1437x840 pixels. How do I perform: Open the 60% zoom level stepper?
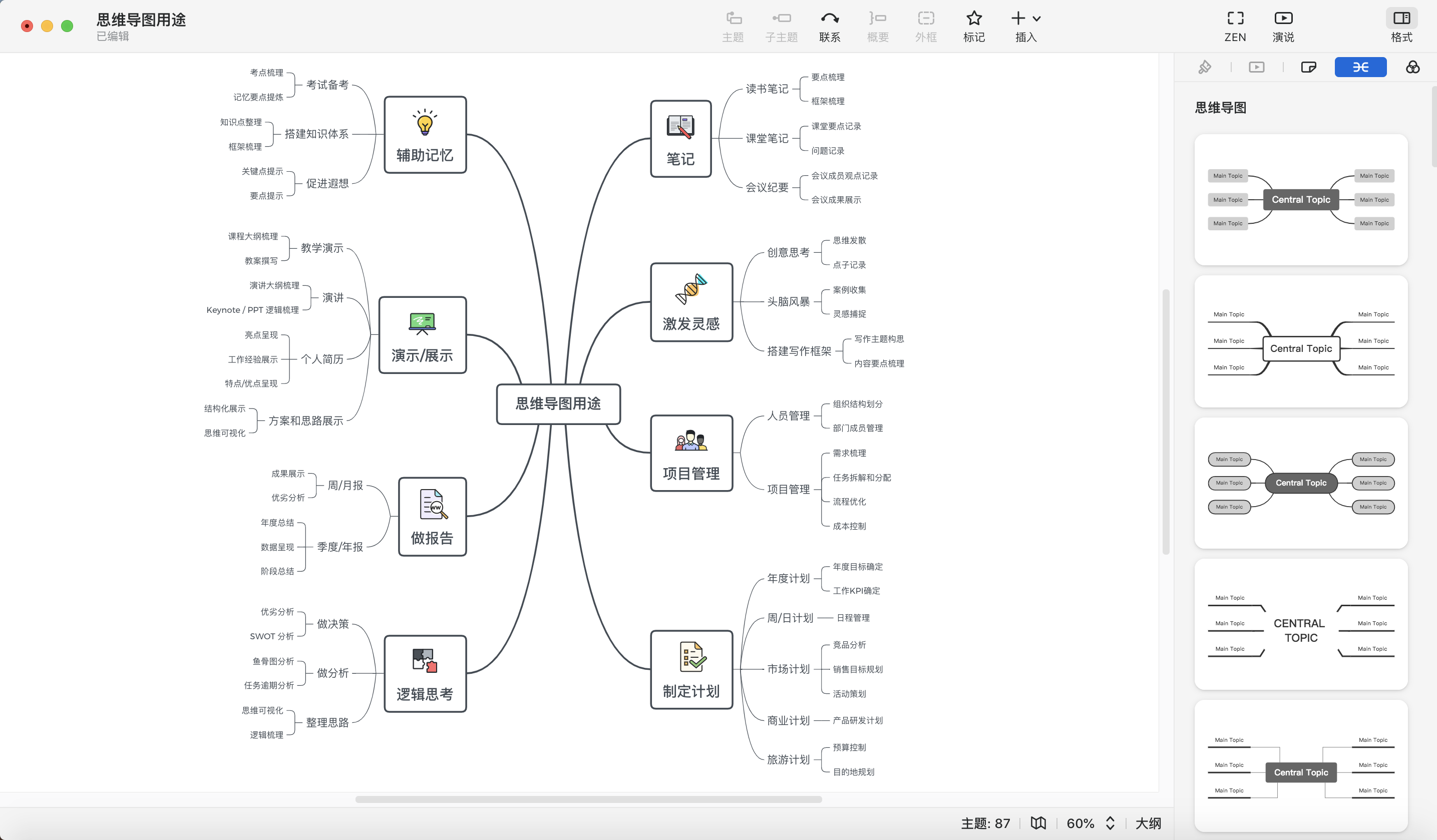(x=1110, y=823)
